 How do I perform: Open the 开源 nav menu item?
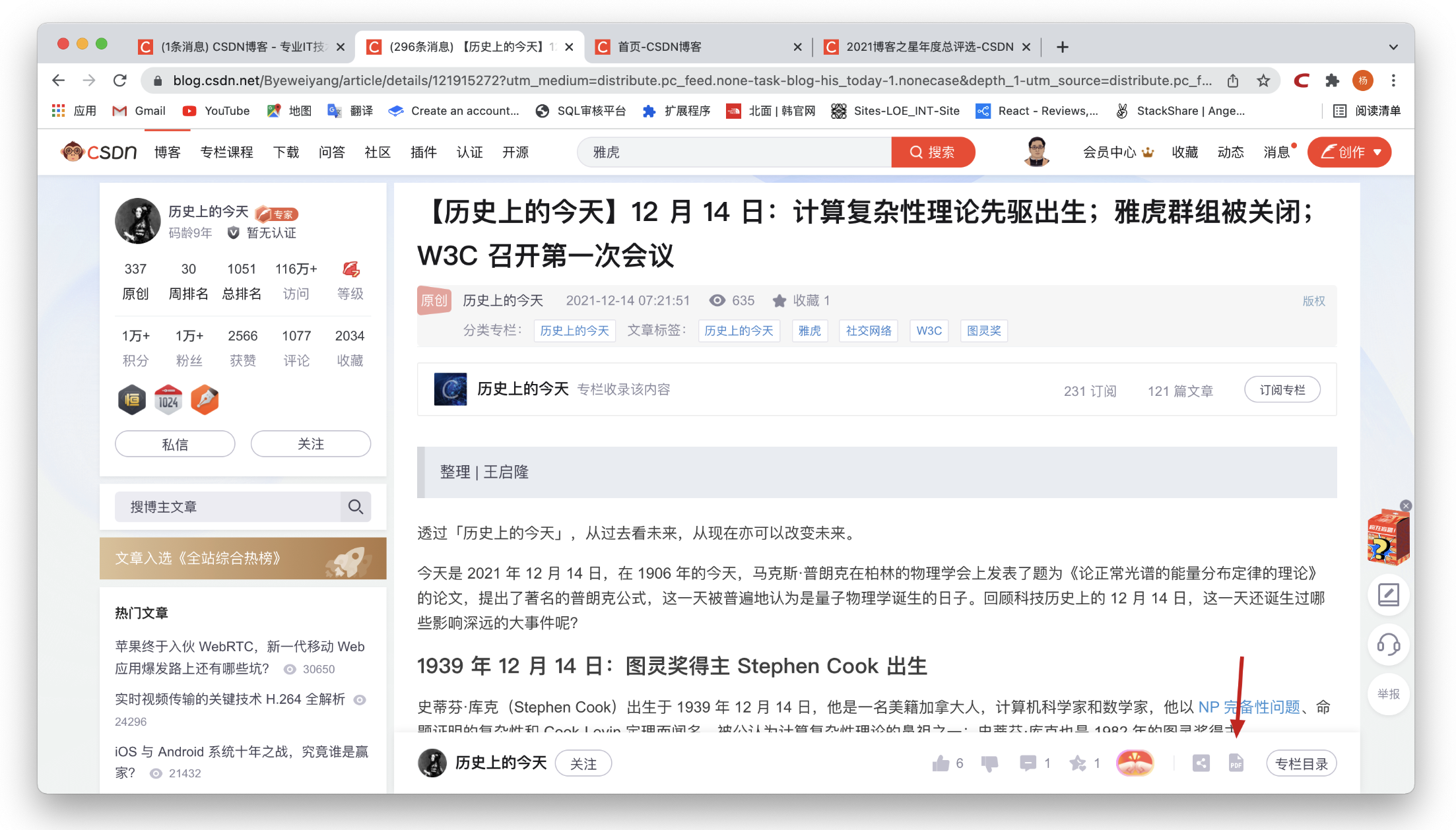(515, 152)
